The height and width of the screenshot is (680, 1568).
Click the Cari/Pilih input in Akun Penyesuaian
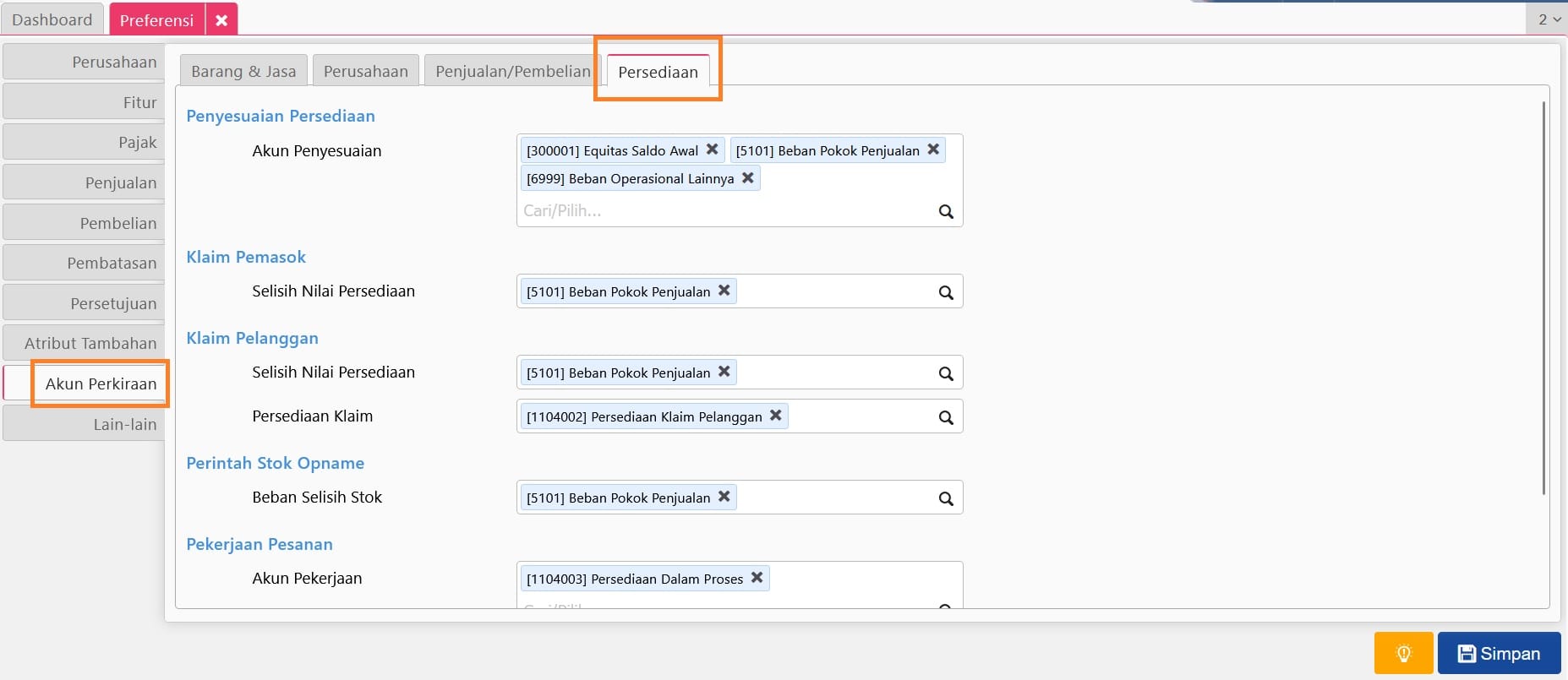tap(727, 211)
